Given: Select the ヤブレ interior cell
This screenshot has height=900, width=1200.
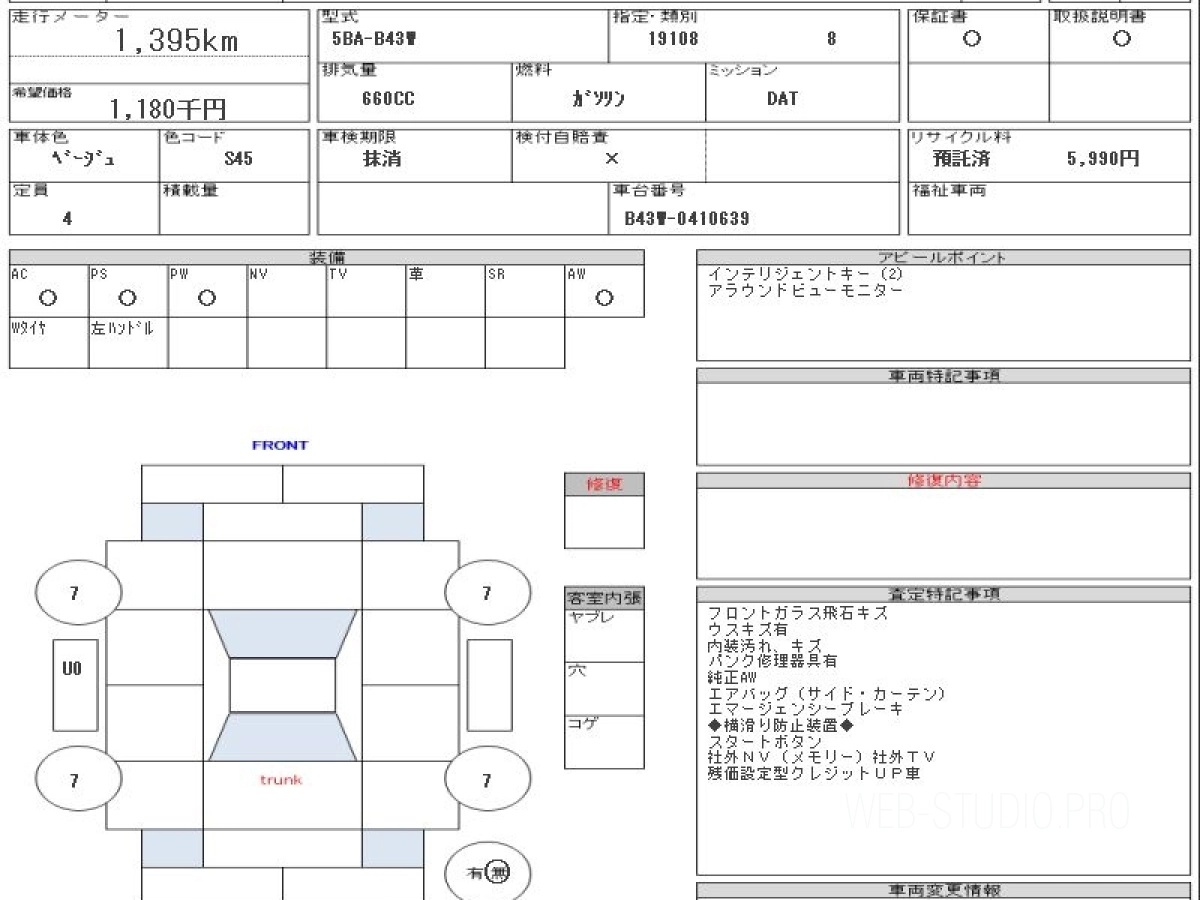Looking at the screenshot, I should point(604,635).
